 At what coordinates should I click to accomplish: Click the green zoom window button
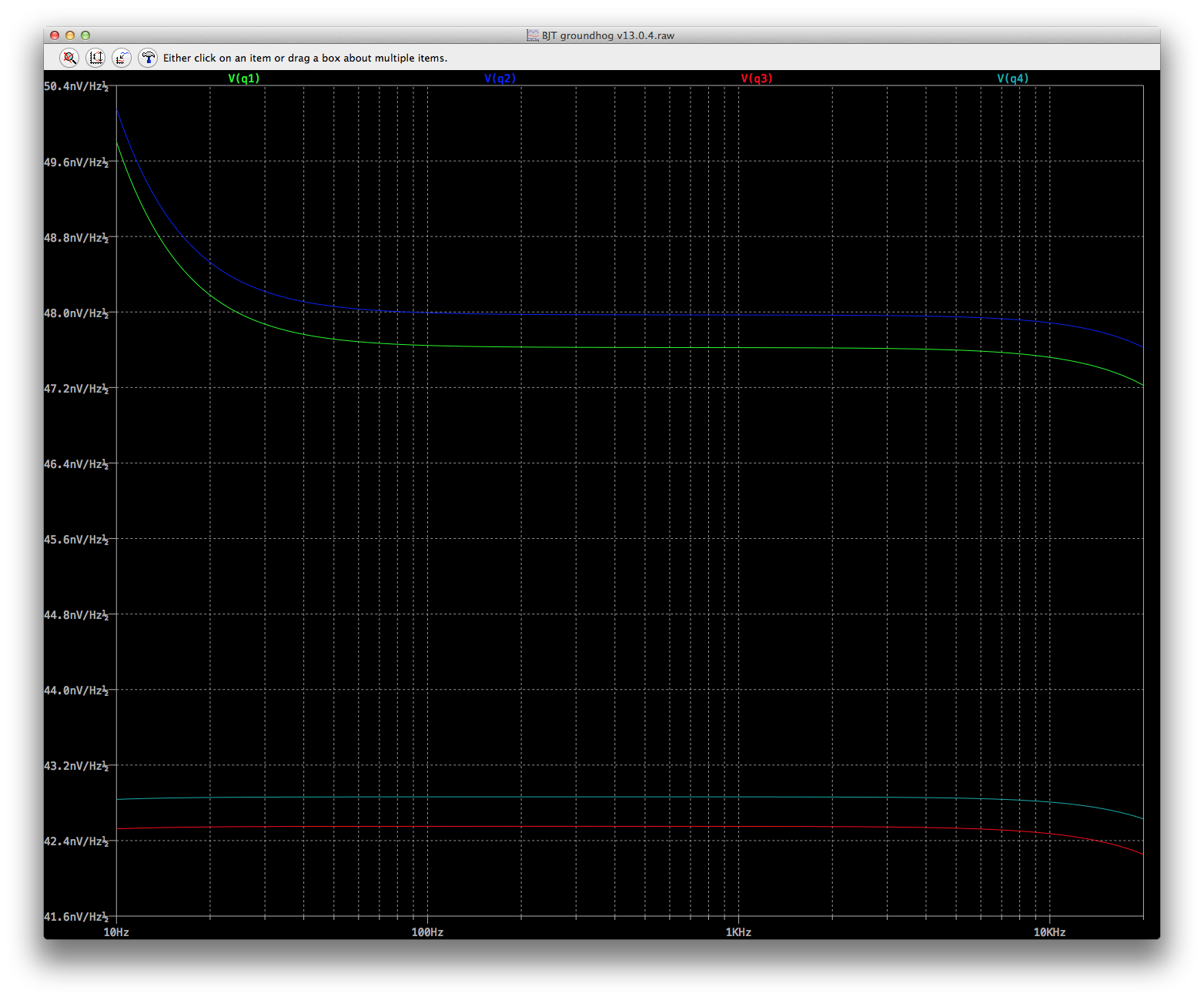(x=85, y=35)
